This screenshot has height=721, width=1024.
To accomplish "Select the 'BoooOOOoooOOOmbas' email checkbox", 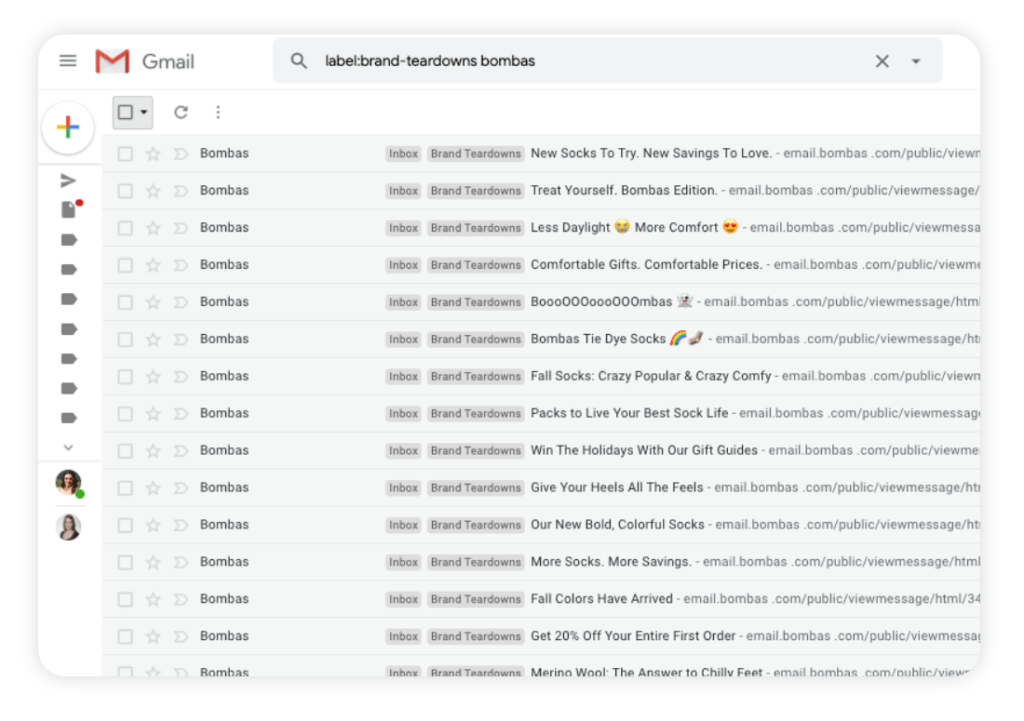I will point(125,303).
